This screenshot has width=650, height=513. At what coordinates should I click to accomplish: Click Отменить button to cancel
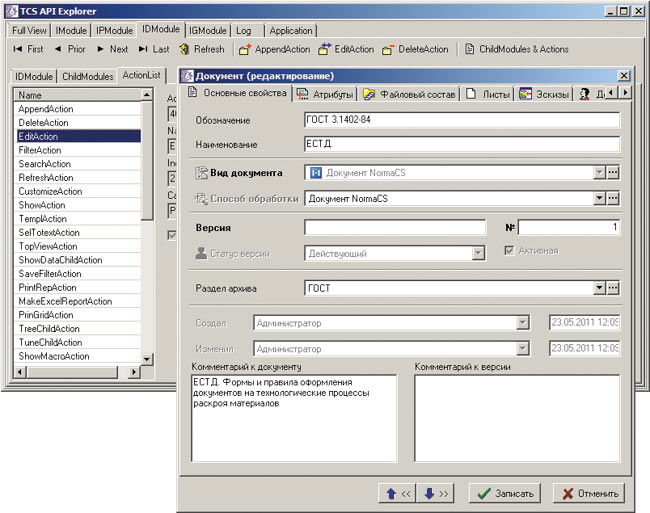[589, 494]
